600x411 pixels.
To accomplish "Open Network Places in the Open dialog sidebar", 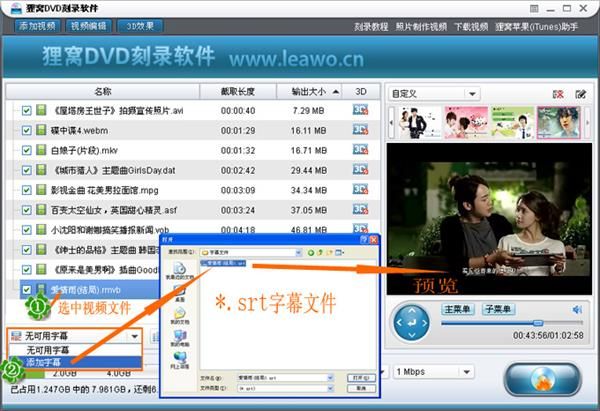I will click(x=179, y=361).
